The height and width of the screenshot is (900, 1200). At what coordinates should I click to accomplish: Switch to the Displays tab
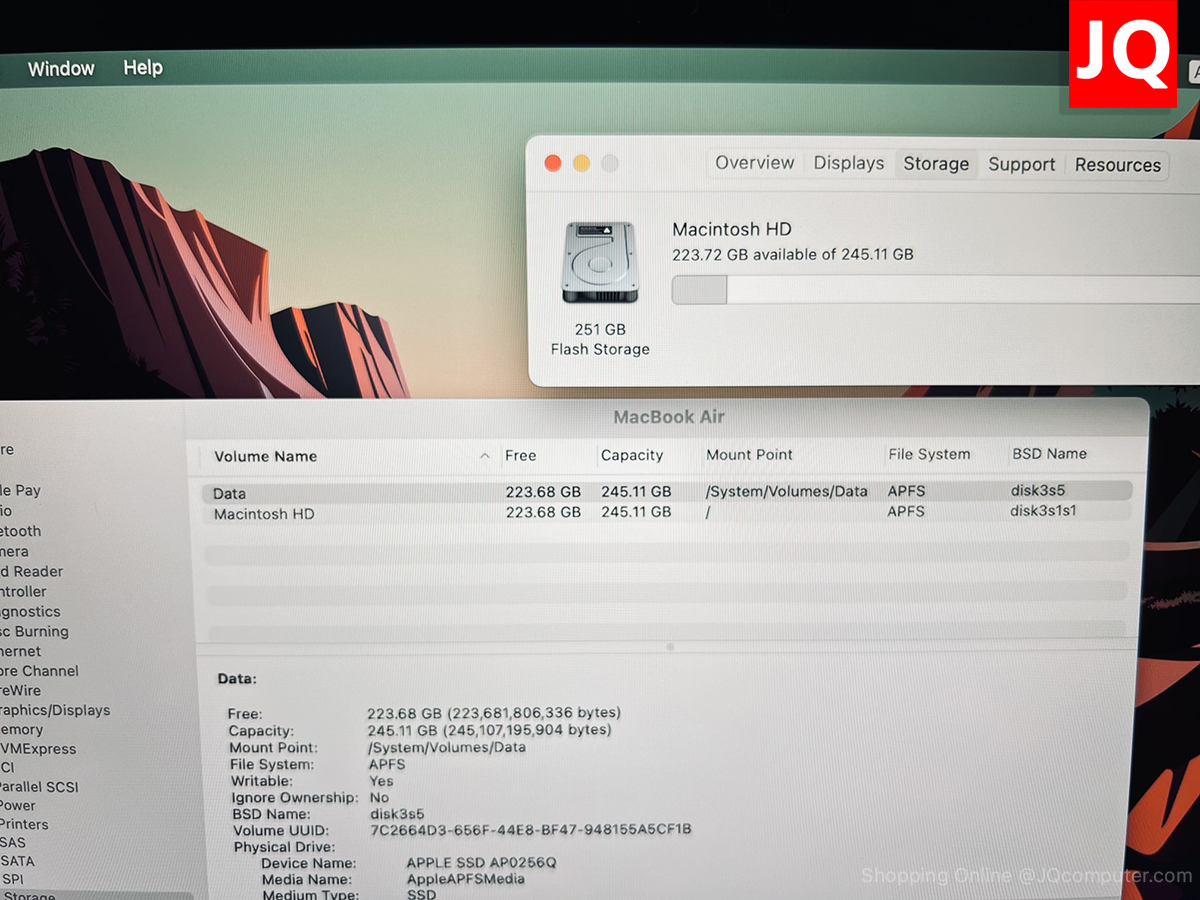[x=849, y=163]
